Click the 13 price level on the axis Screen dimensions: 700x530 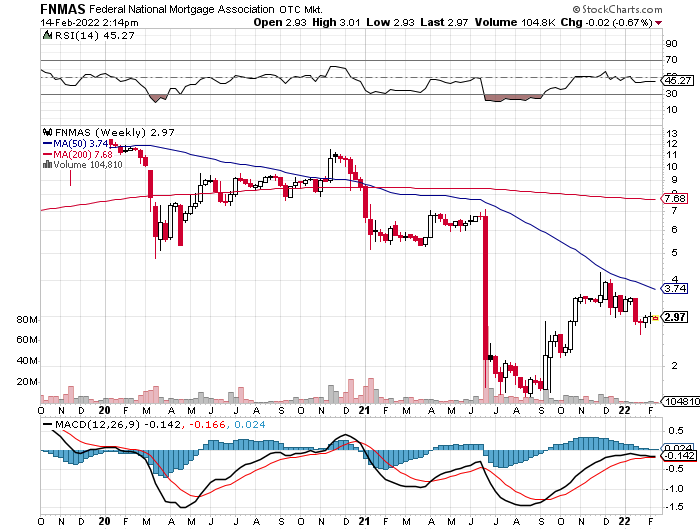[671, 134]
